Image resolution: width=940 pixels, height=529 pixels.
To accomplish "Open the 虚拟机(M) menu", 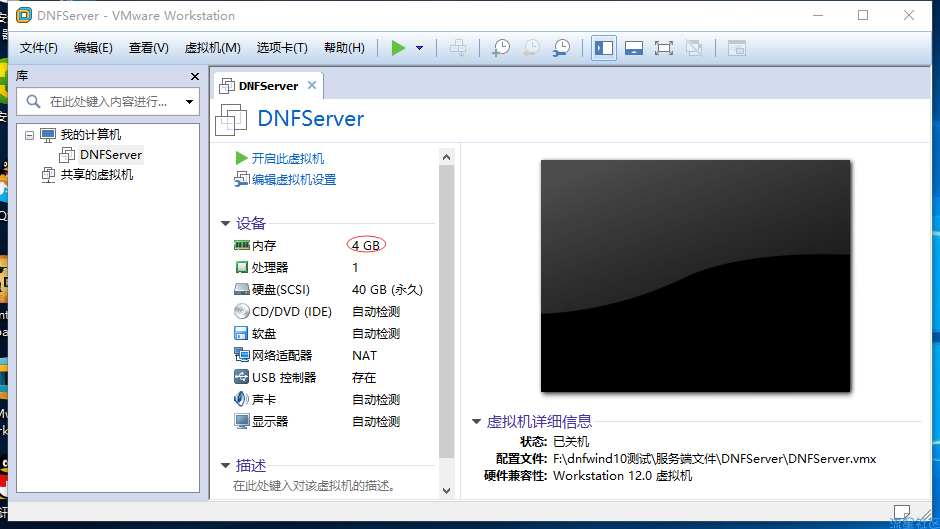I will tap(212, 48).
